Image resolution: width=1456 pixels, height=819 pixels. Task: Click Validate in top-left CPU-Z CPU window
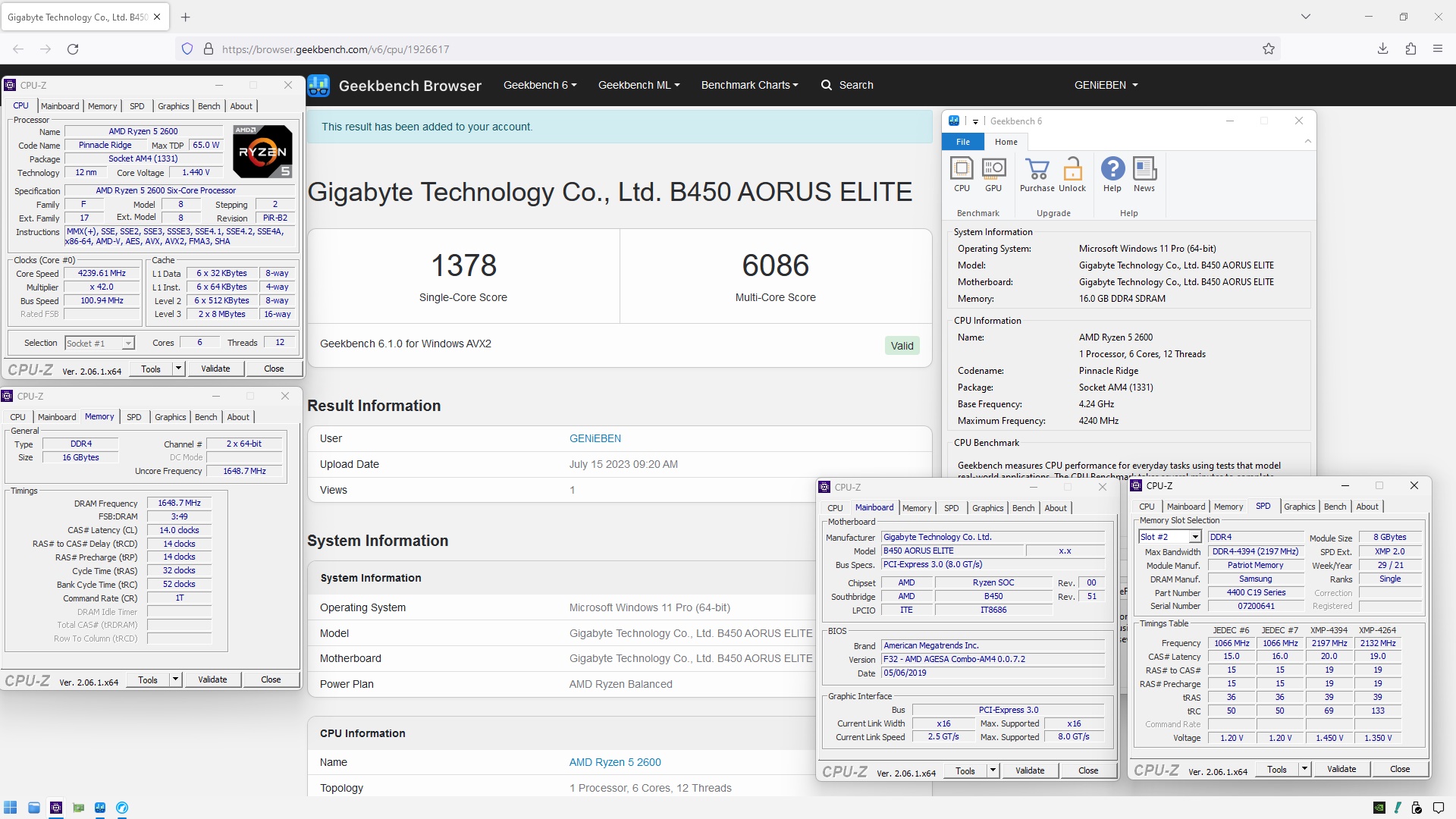pos(215,369)
